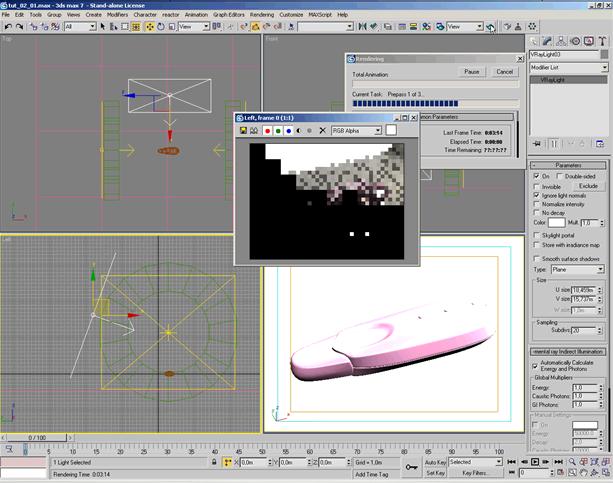The height and width of the screenshot is (483, 613).
Task: Open the Hierarchy command panel tab
Action: 561,41
